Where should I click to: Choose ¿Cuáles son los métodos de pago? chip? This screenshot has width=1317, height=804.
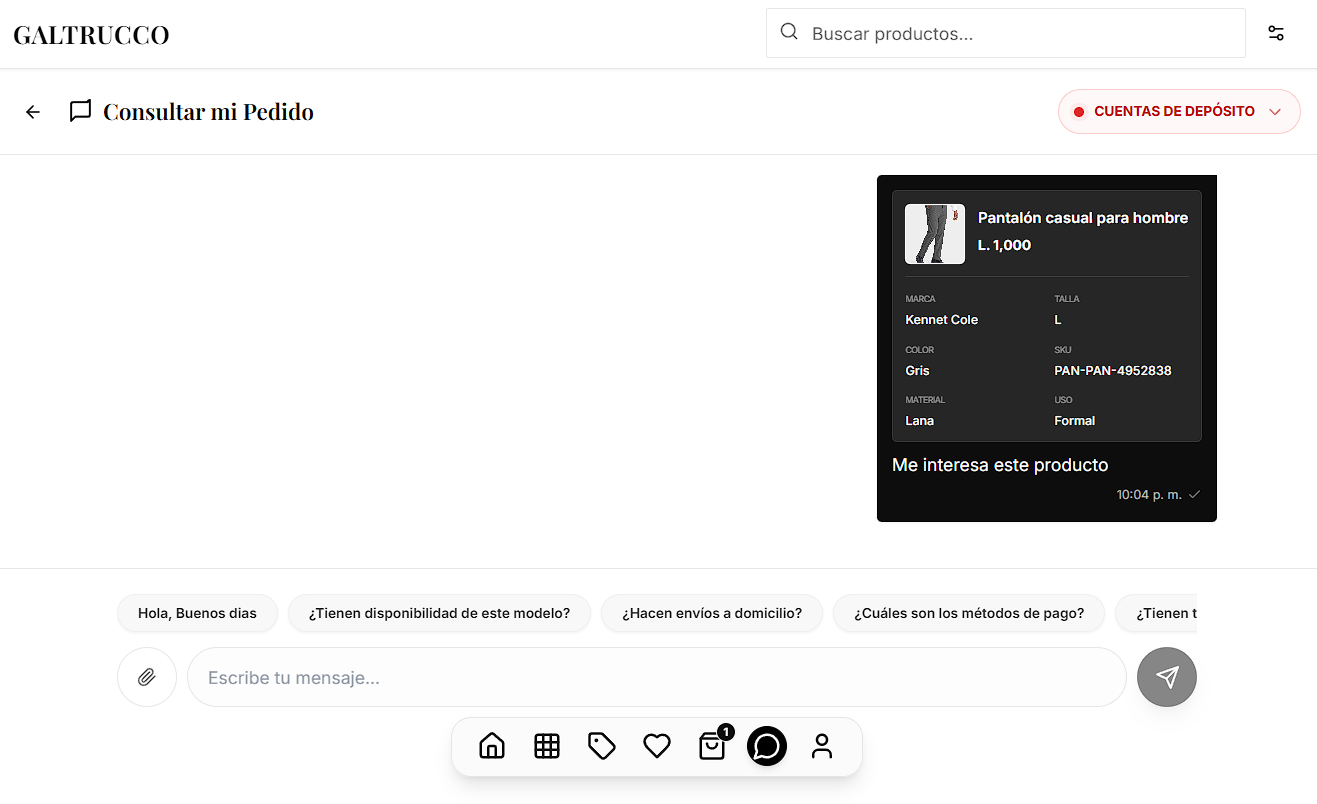click(x=968, y=612)
